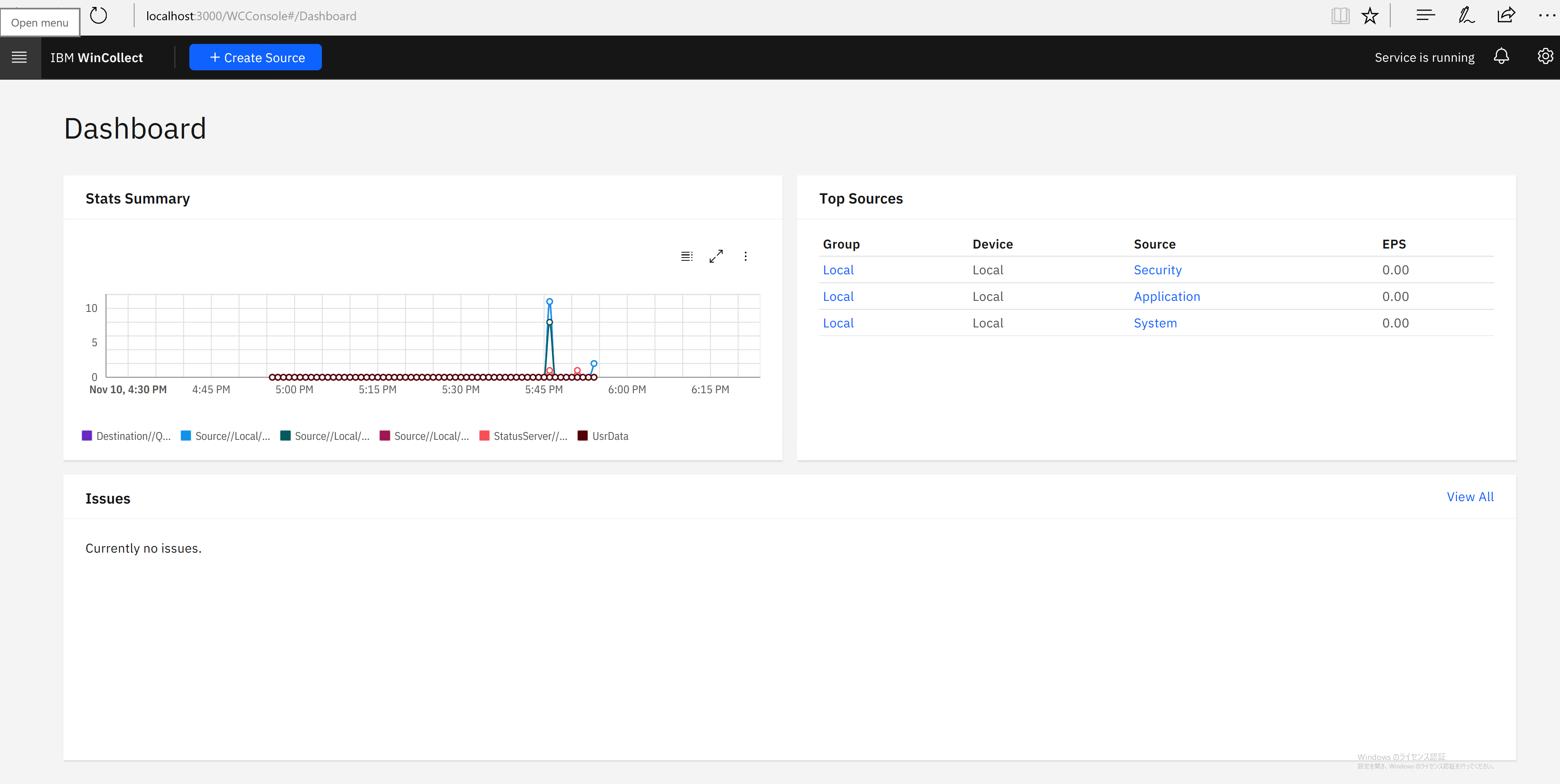Toggle the Destination legend series
This screenshot has height=784, width=1560.
pyautogui.click(x=126, y=436)
